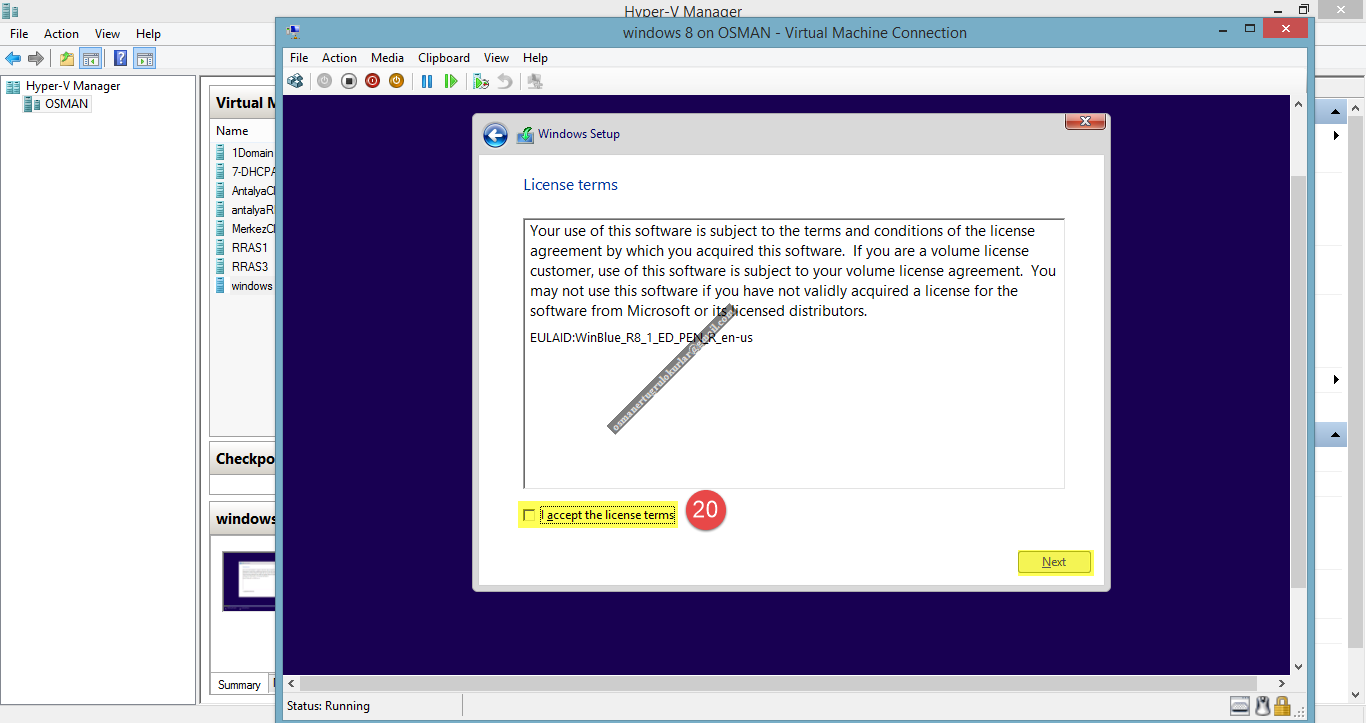This screenshot has height=723, width=1366.
Task: Click the Up One Level folder icon
Action: point(67,58)
